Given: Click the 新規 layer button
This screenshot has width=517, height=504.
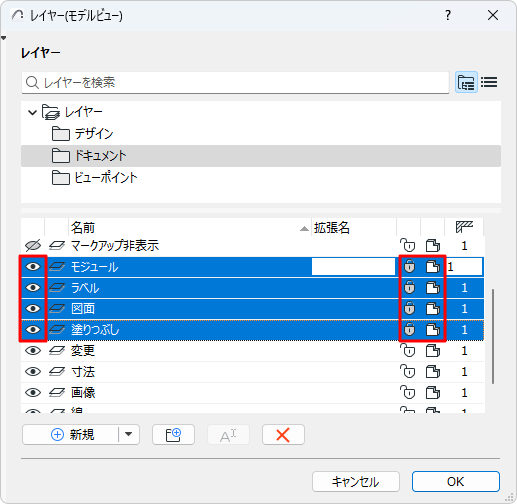Looking at the screenshot, I should (x=71, y=435).
